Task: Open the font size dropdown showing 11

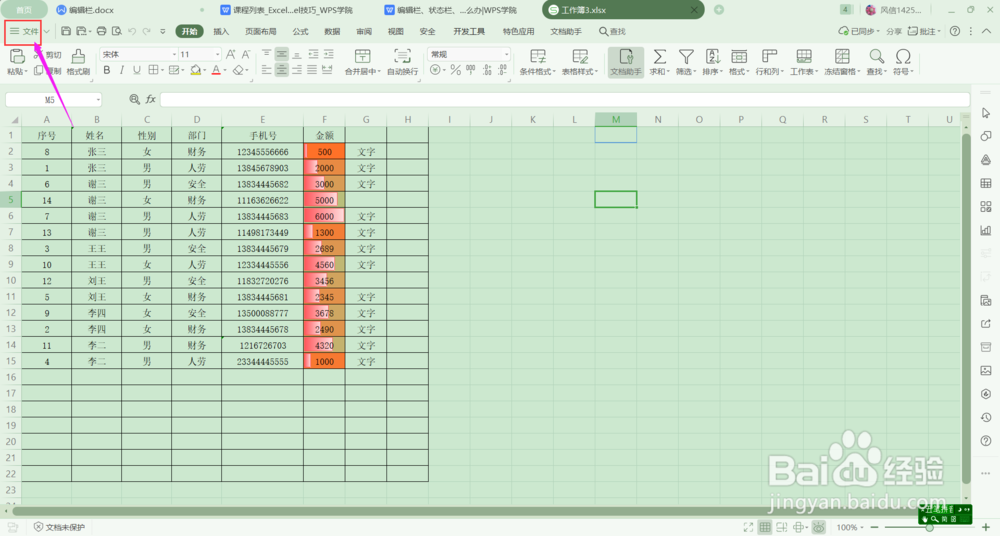Action: [x=217, y=54]
